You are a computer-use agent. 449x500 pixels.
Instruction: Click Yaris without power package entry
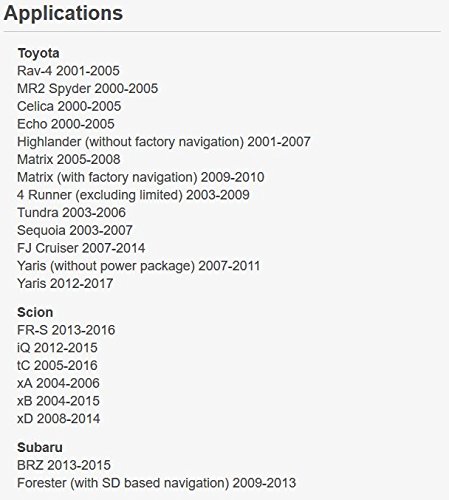tap(139, 266)
